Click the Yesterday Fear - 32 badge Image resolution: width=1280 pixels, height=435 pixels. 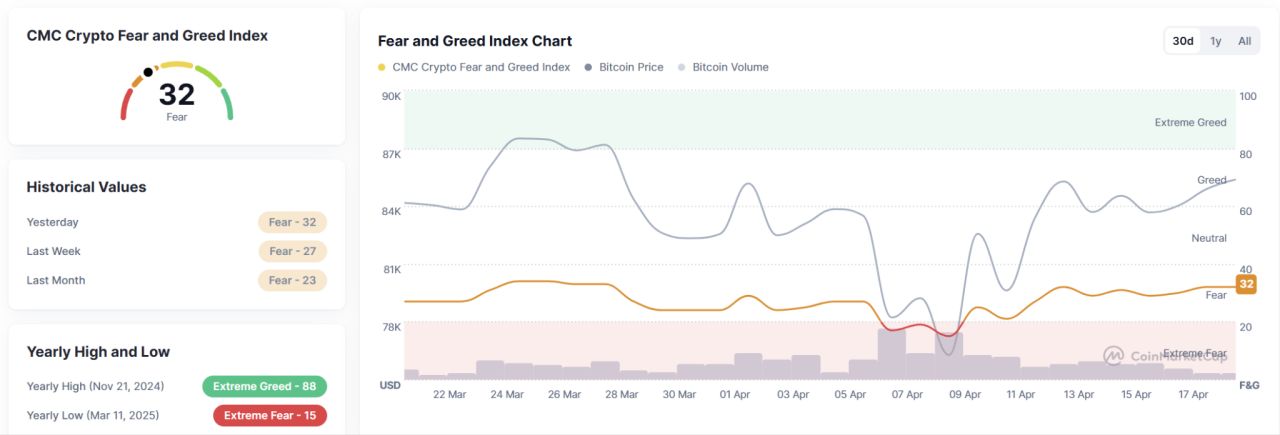click(292, 222)
